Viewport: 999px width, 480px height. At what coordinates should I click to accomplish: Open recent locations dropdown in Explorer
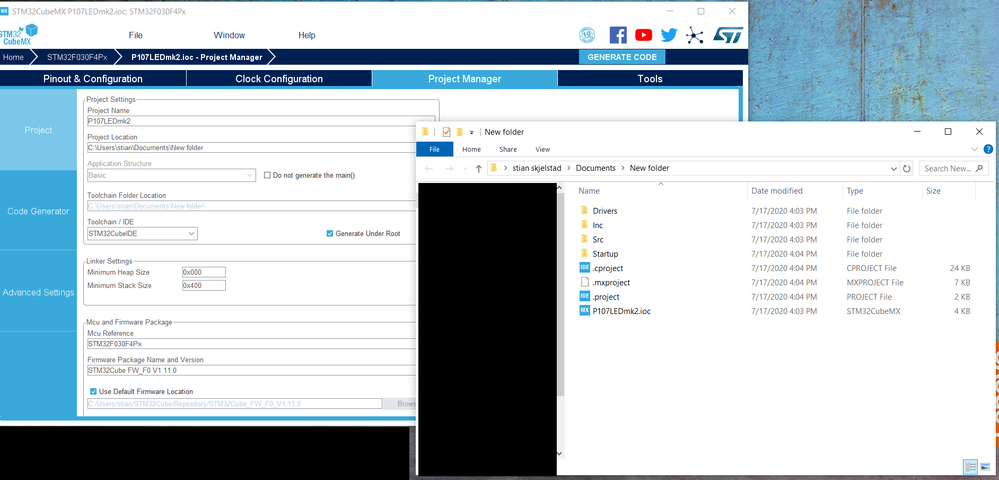463,168
